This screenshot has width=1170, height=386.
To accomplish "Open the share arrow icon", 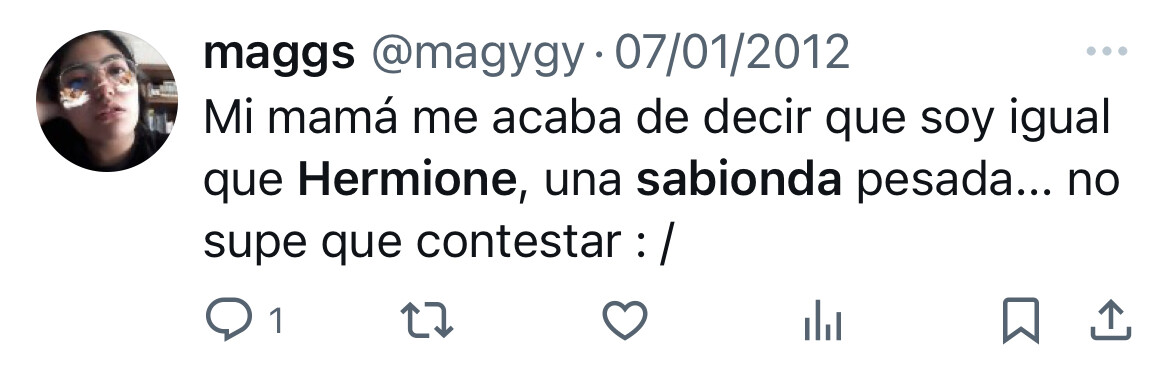I will [1111, 320].
